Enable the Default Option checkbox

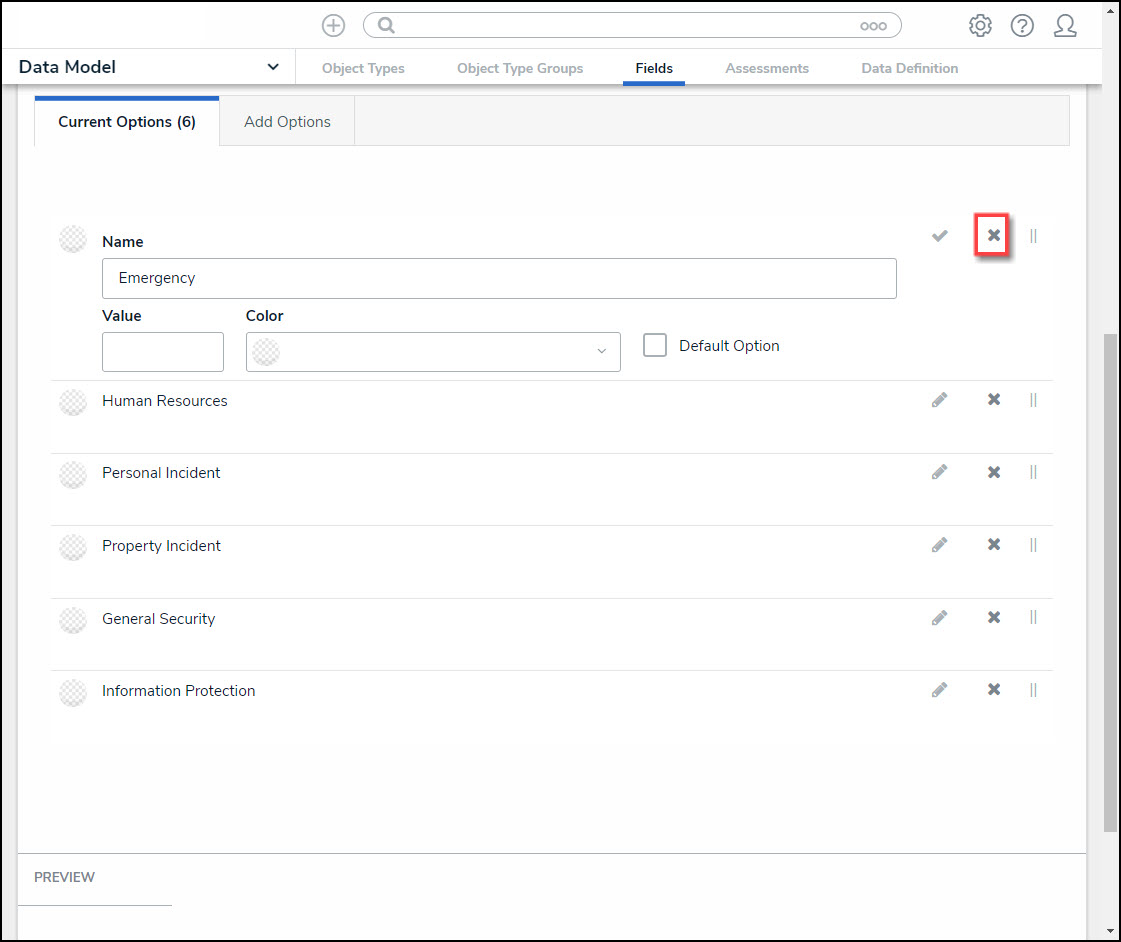tap(655, 345)
